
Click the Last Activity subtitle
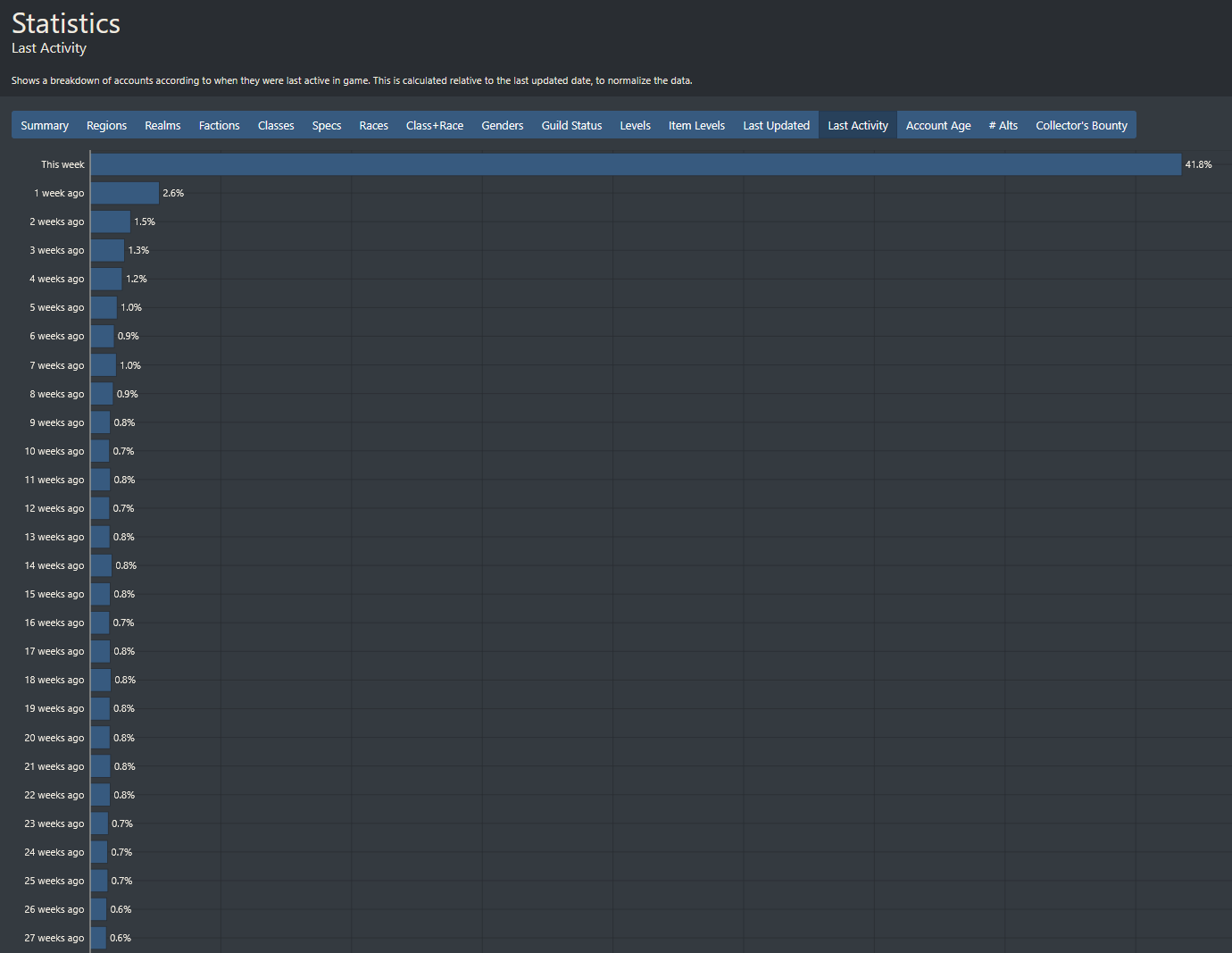coord(49,48)
